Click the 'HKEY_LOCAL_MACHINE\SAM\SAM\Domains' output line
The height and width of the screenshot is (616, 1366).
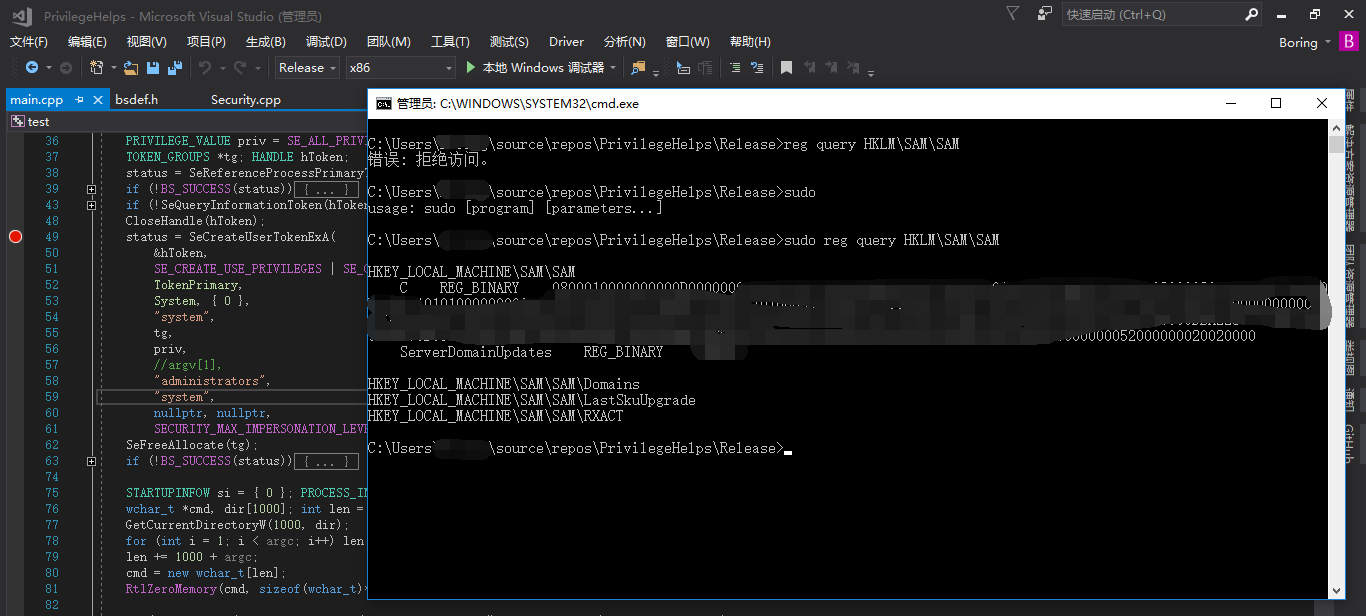[504, 384]
